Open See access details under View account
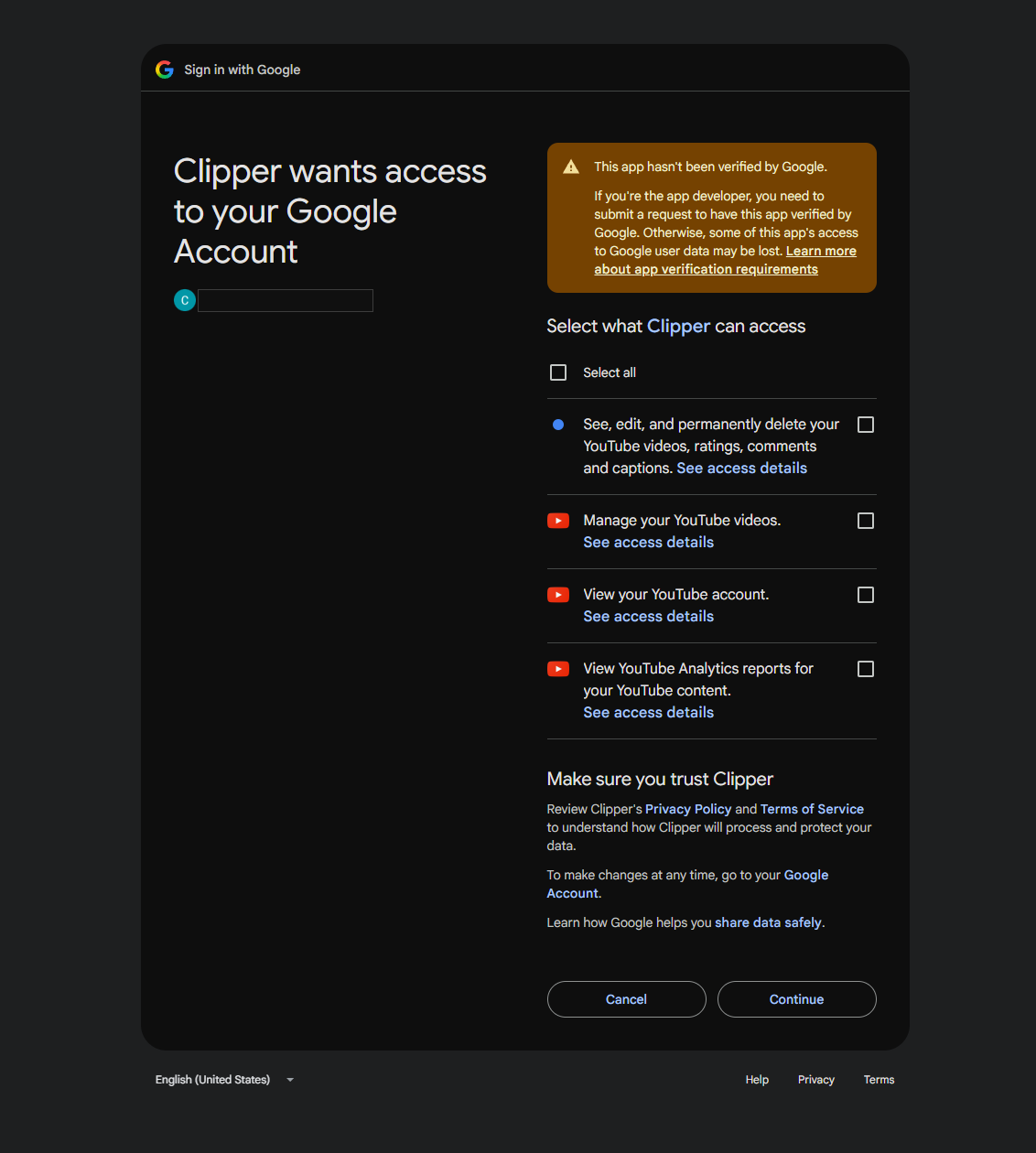The height and width of the screenshot is (1153, 1036). 649,616
